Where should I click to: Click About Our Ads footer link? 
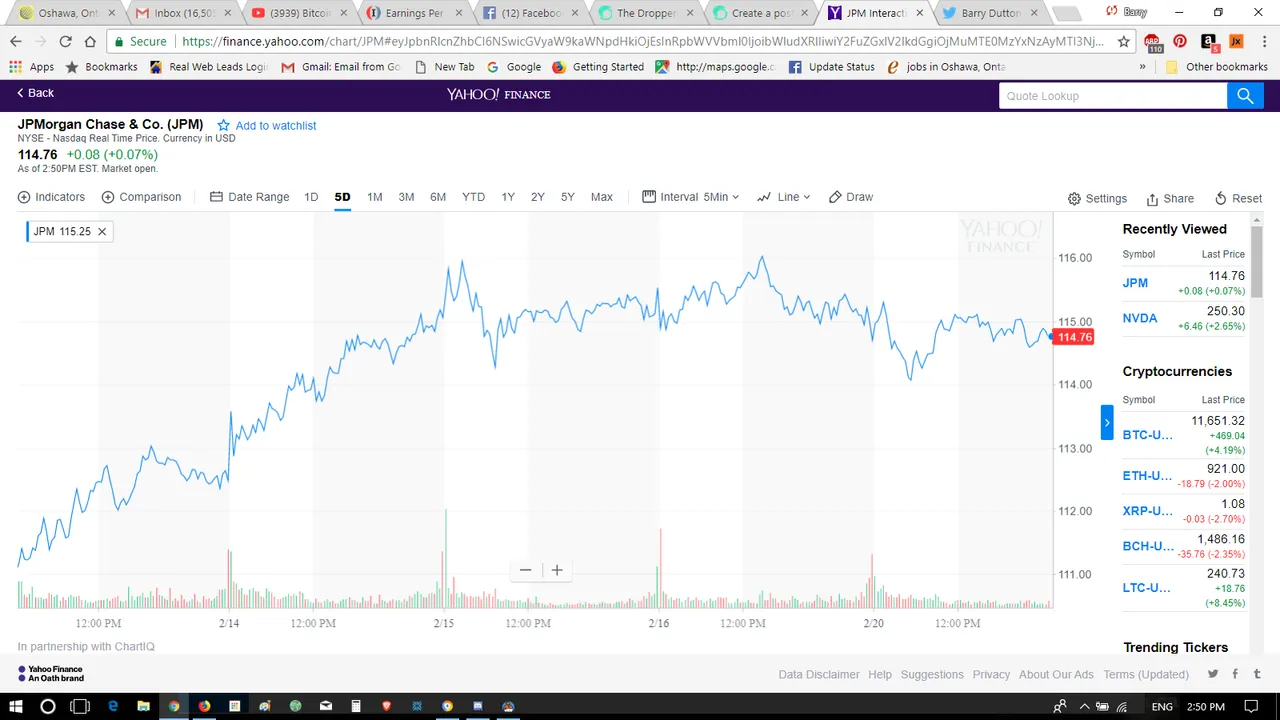(1056, 674)
